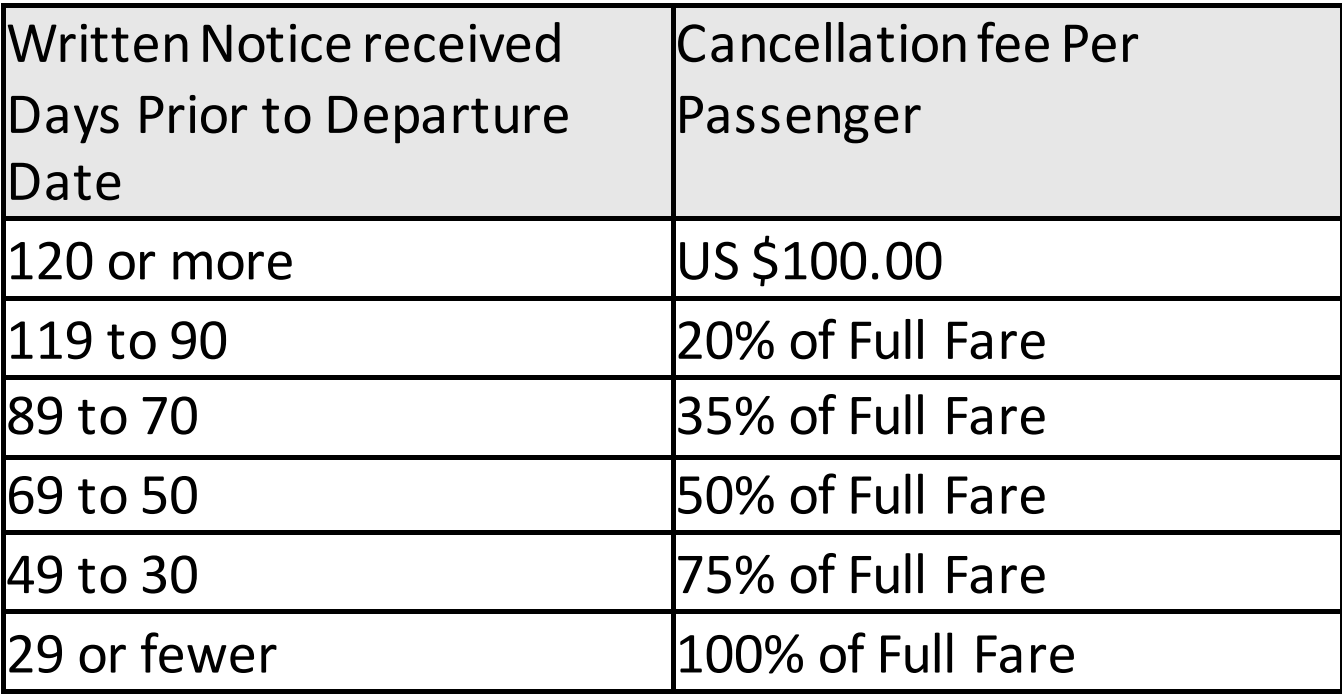1342x696 pixels.
Task: Select the '100% of Full Fare' cell
Action: pyautogui.click(x=1007, y=652)
